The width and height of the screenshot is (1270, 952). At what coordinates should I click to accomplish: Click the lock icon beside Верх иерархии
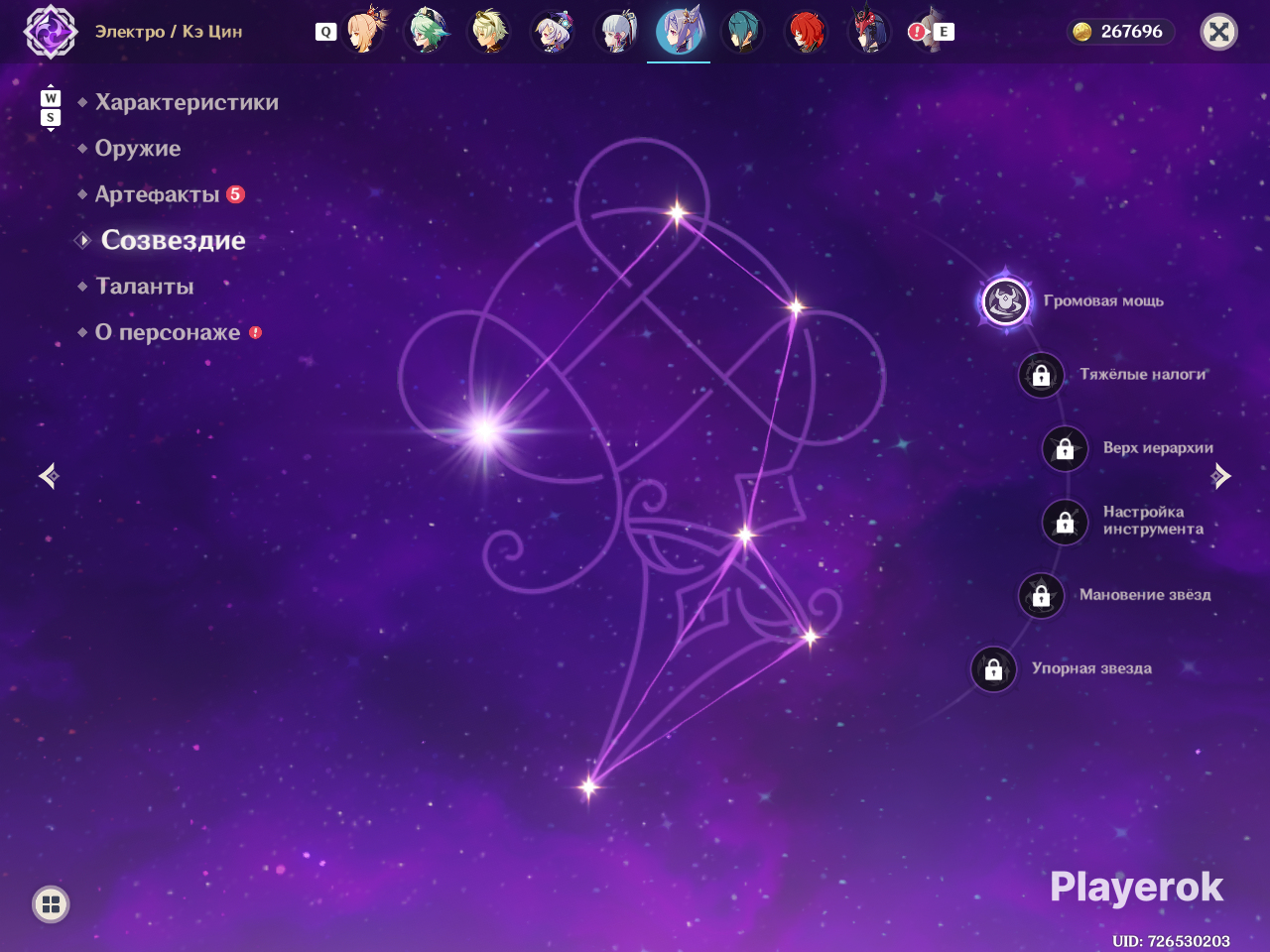point(1065,448)
